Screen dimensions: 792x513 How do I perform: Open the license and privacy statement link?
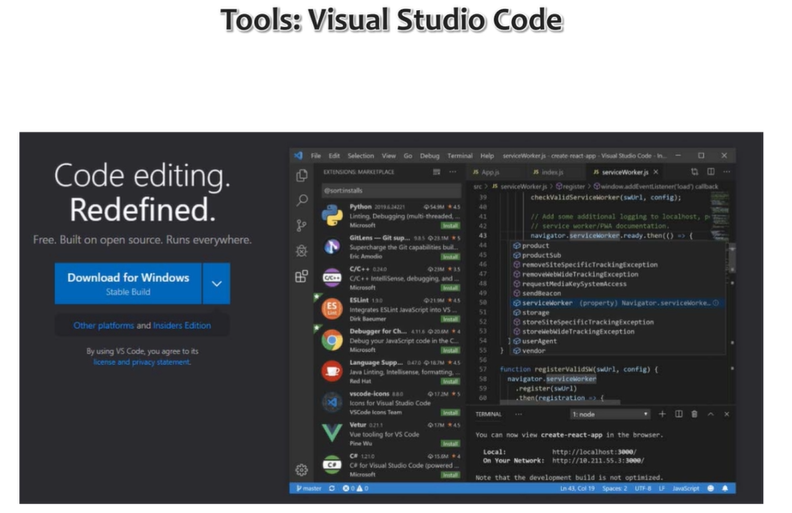(142, 362)
